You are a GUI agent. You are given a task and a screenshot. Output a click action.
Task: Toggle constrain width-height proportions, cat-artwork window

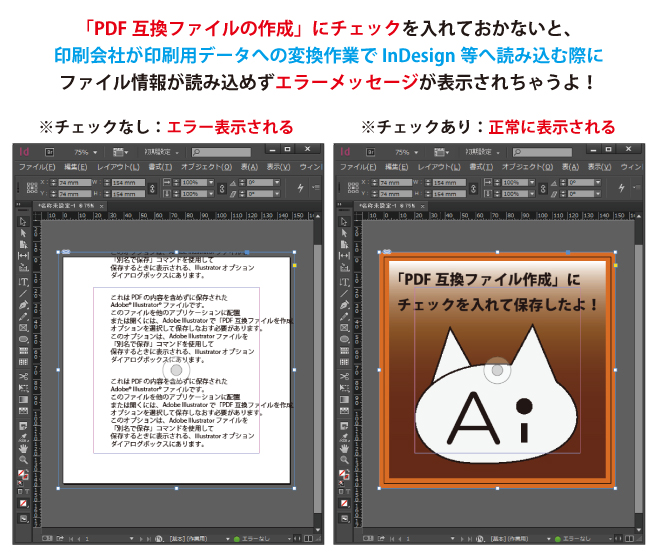[x=473, y=188]
